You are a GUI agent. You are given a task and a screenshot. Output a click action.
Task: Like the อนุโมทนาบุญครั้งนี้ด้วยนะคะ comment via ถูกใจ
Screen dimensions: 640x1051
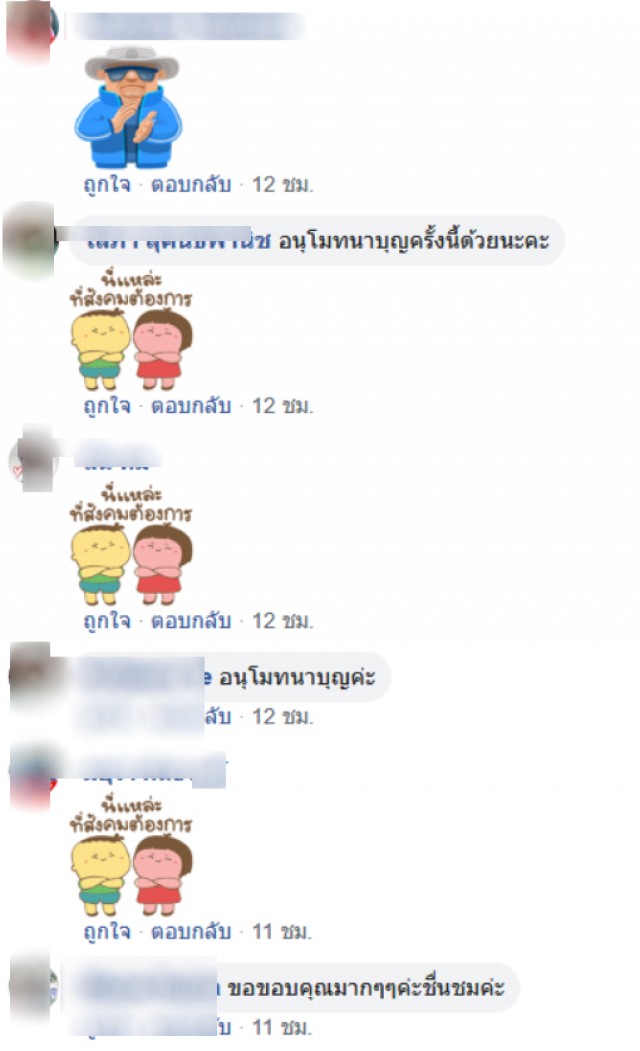click(107, 406)
